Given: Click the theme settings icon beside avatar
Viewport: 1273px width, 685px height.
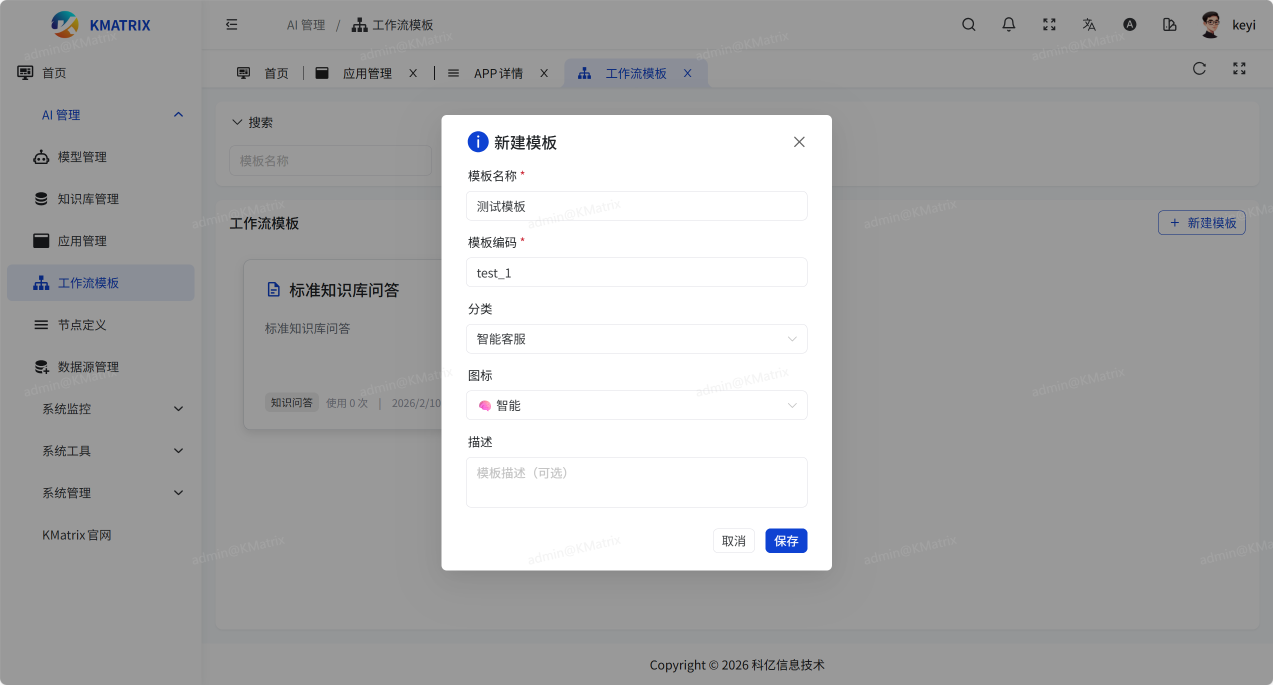Looking at the screenshot, I should (x=1170, y=25).
